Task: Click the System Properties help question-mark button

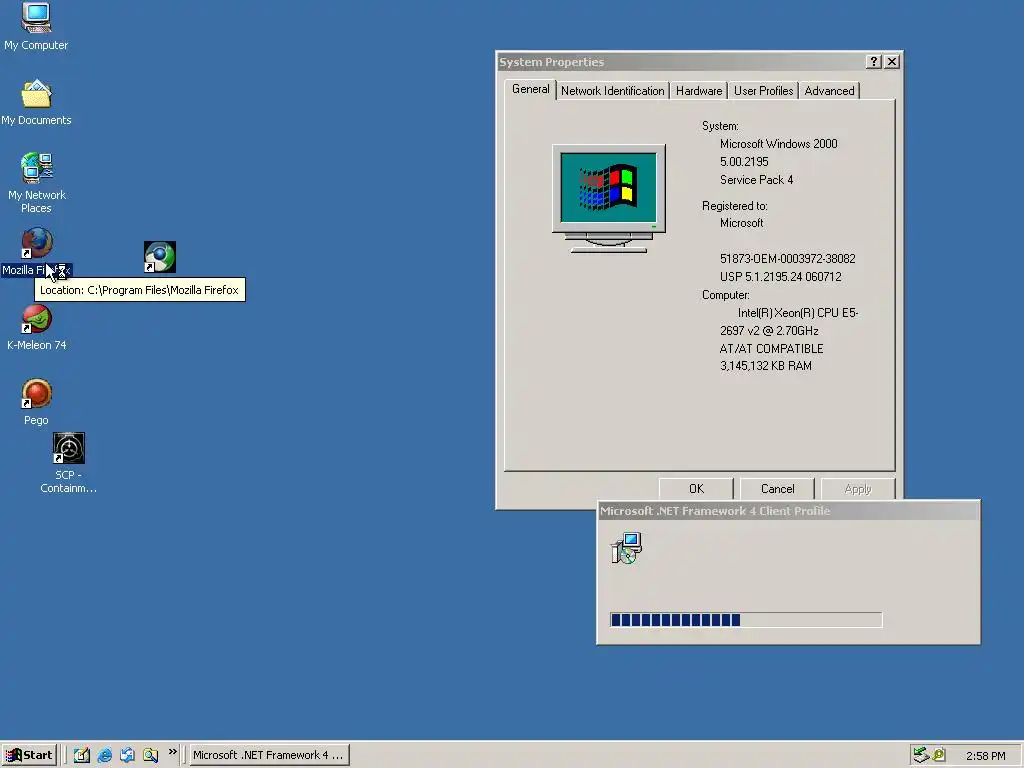Action: point(874,61)
